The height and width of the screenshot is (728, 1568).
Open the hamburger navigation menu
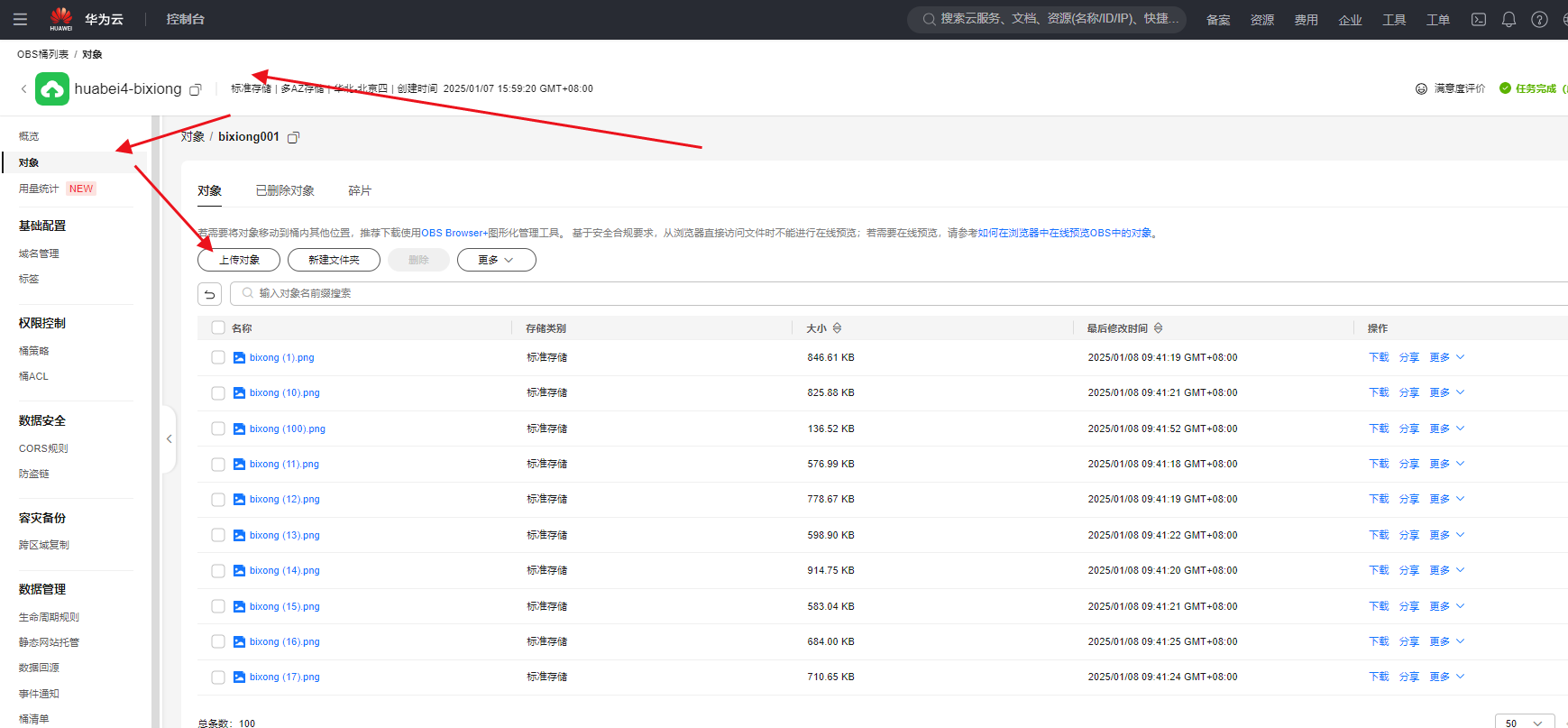[x=20, y=19]
